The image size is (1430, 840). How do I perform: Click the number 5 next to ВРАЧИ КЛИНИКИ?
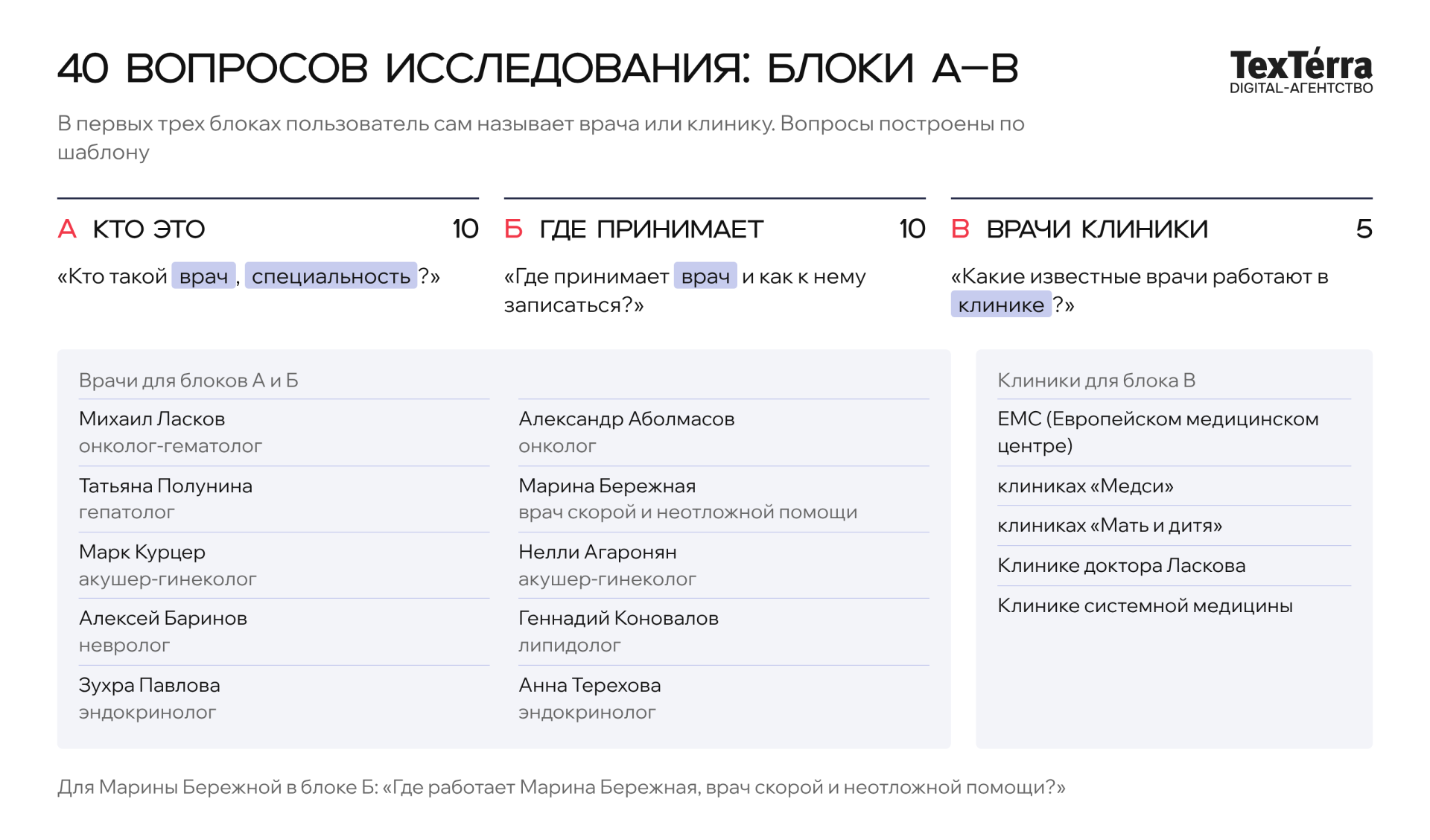1364,229
